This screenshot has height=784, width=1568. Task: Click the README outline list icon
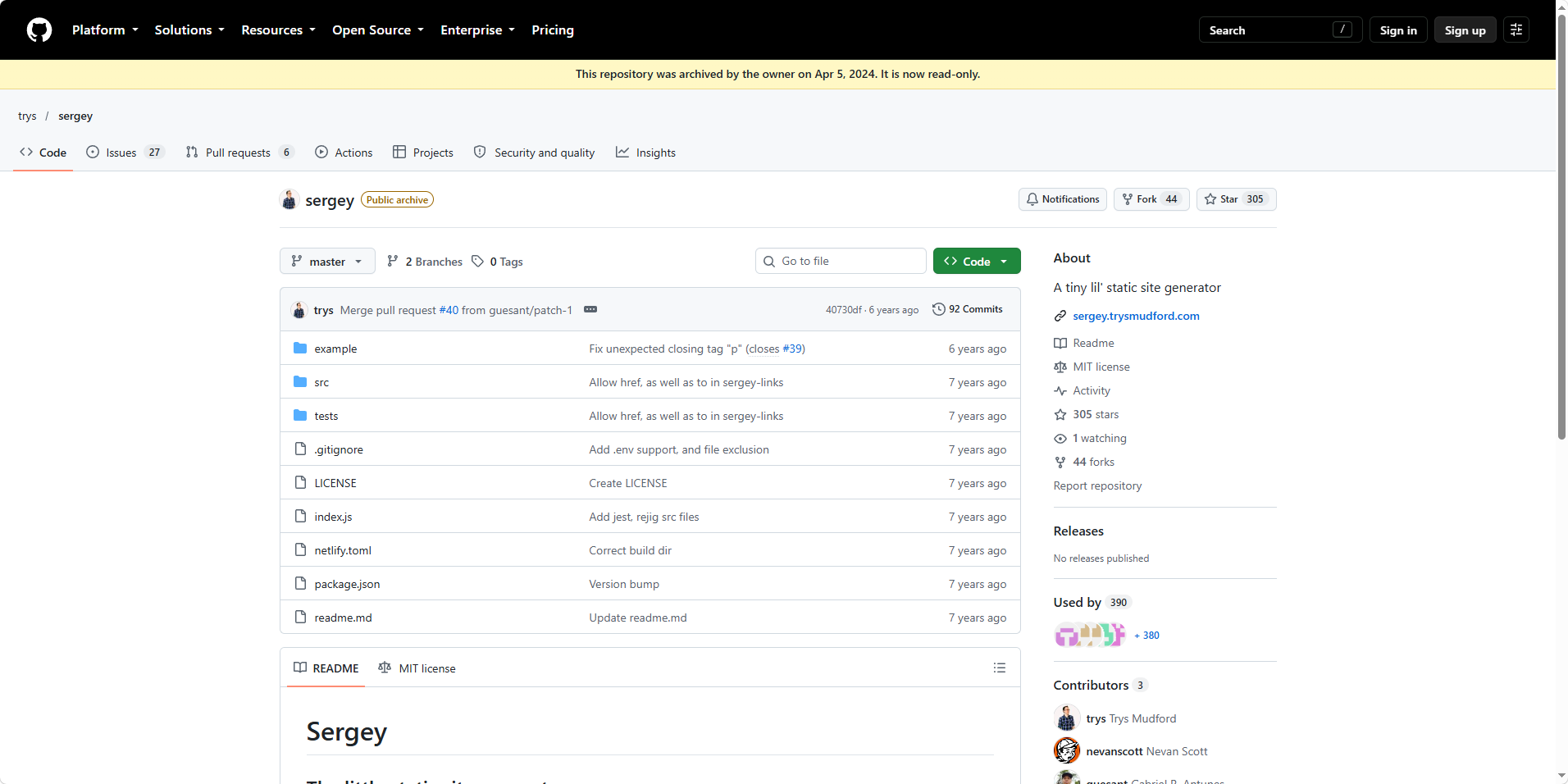(x=999, y=668)
